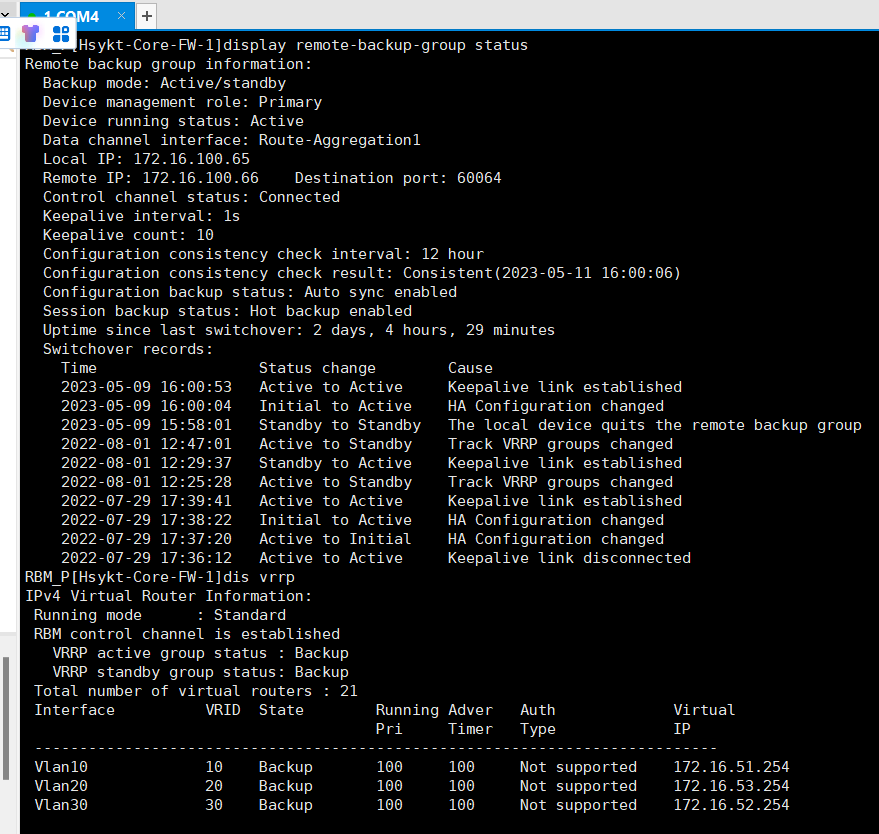
Task: Click 'RBM control channel is established' line
Action: tap(187, 634)
